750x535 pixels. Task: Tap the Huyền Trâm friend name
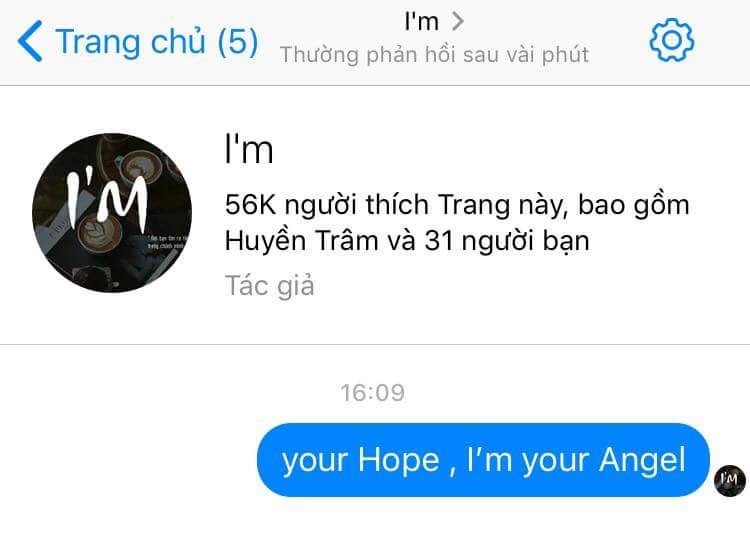pos(302,240)
